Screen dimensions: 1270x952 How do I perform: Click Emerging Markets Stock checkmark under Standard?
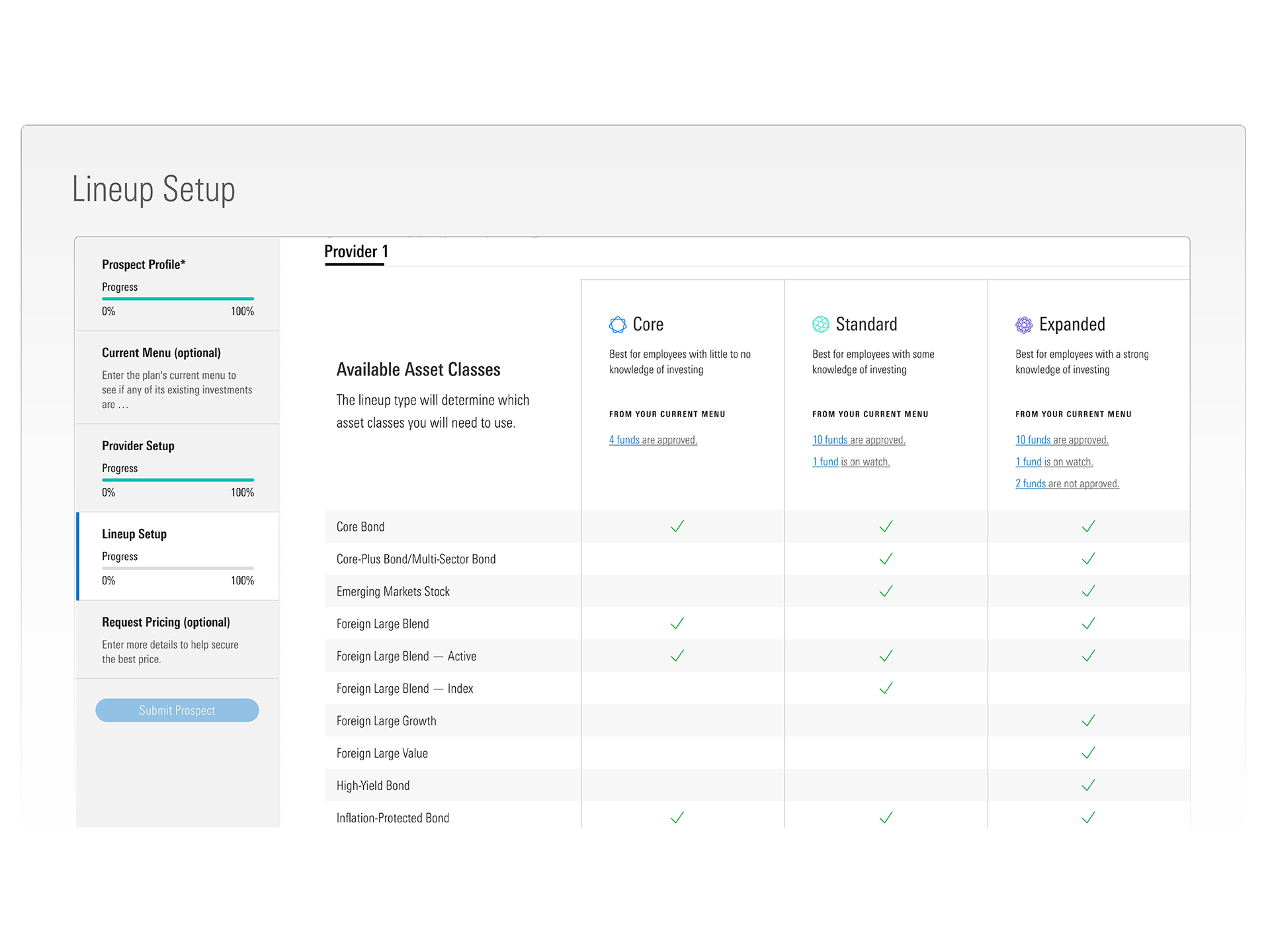coord(886,591)
